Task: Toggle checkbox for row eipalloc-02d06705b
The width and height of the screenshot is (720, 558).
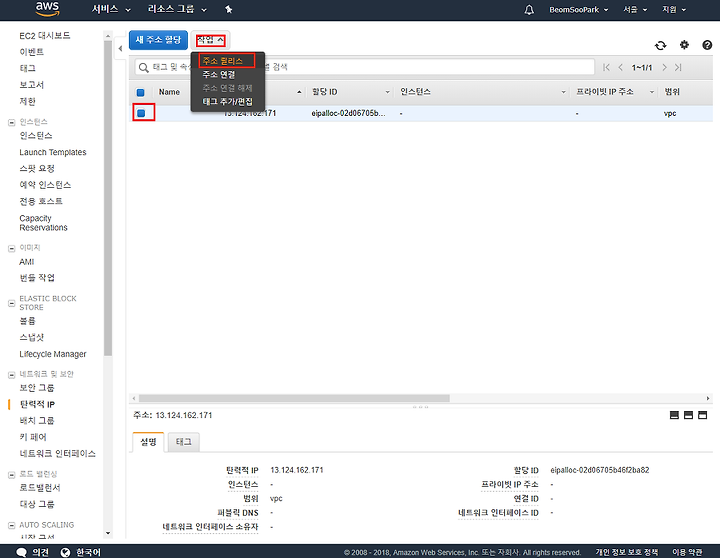Action: 141,113
